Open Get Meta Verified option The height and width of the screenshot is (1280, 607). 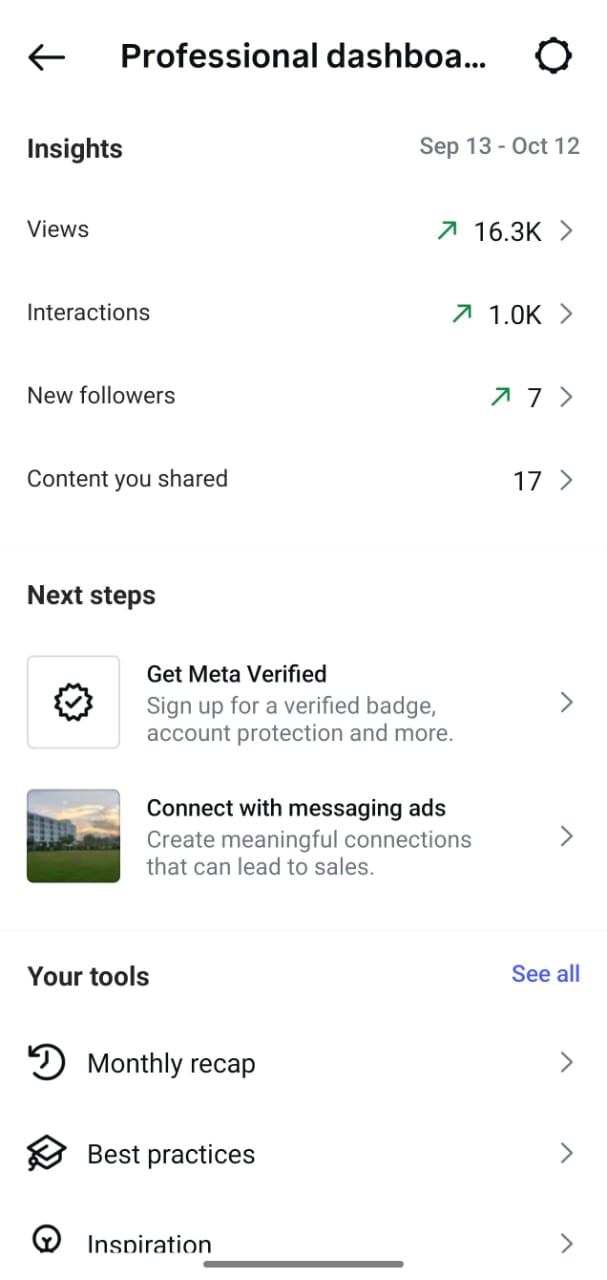(300, 703)
